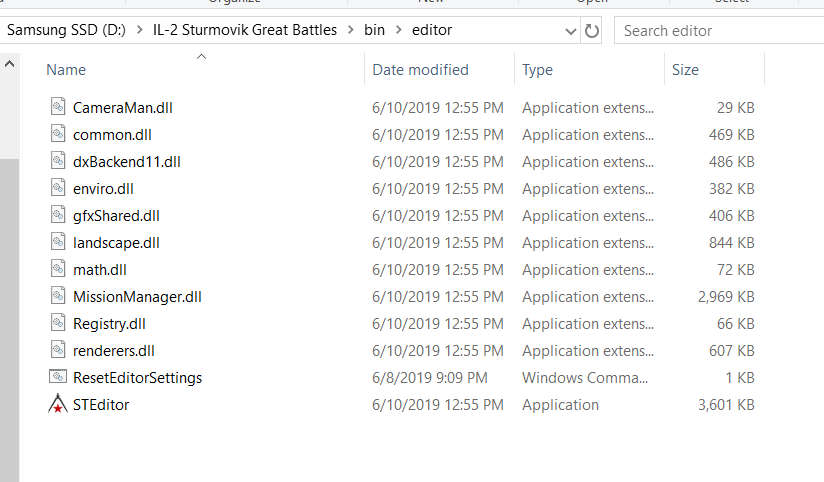Screen dimensions: 824x482
Task: Select the file name CameraMan.dll
Action: [122, 108]
